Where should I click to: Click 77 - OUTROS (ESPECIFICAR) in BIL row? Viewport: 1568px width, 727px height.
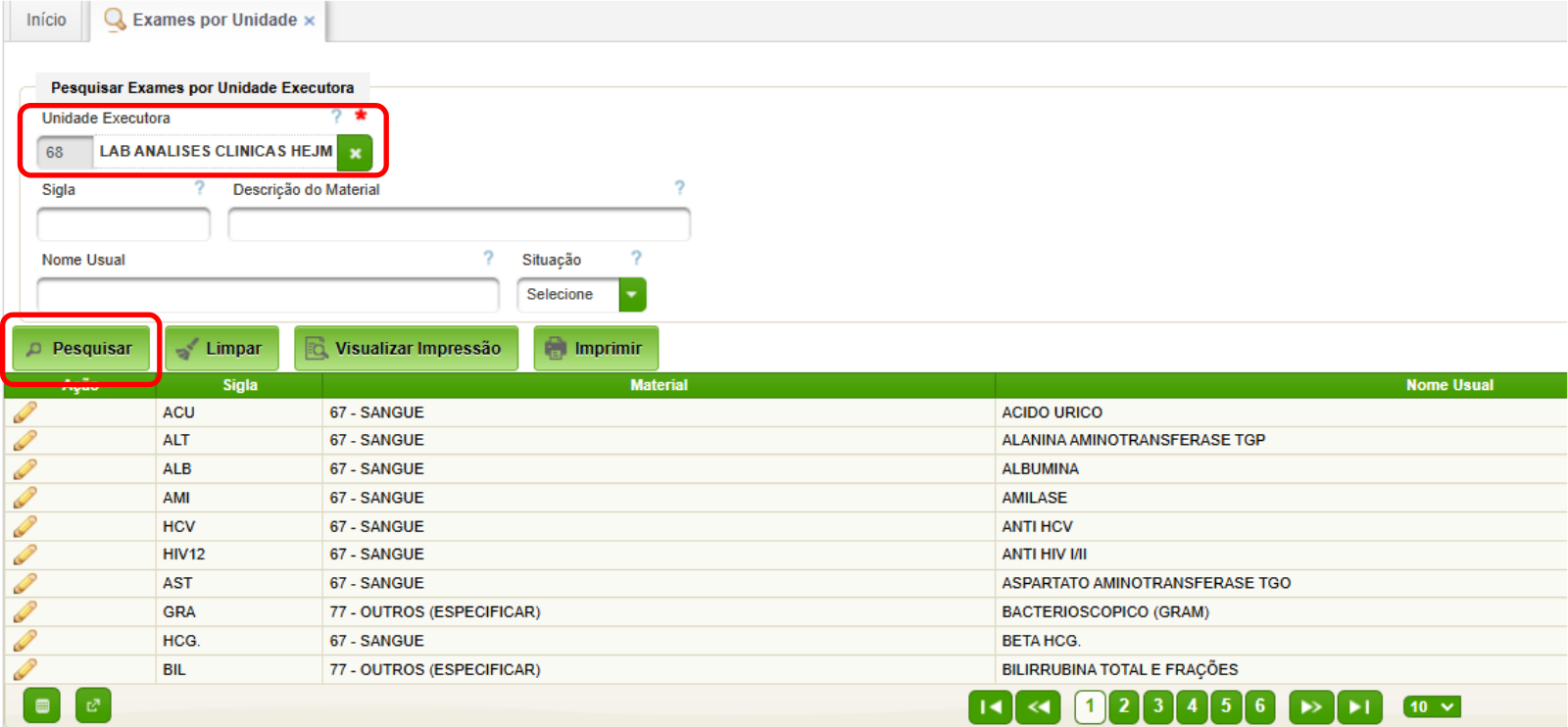click(x=435, y=670)
